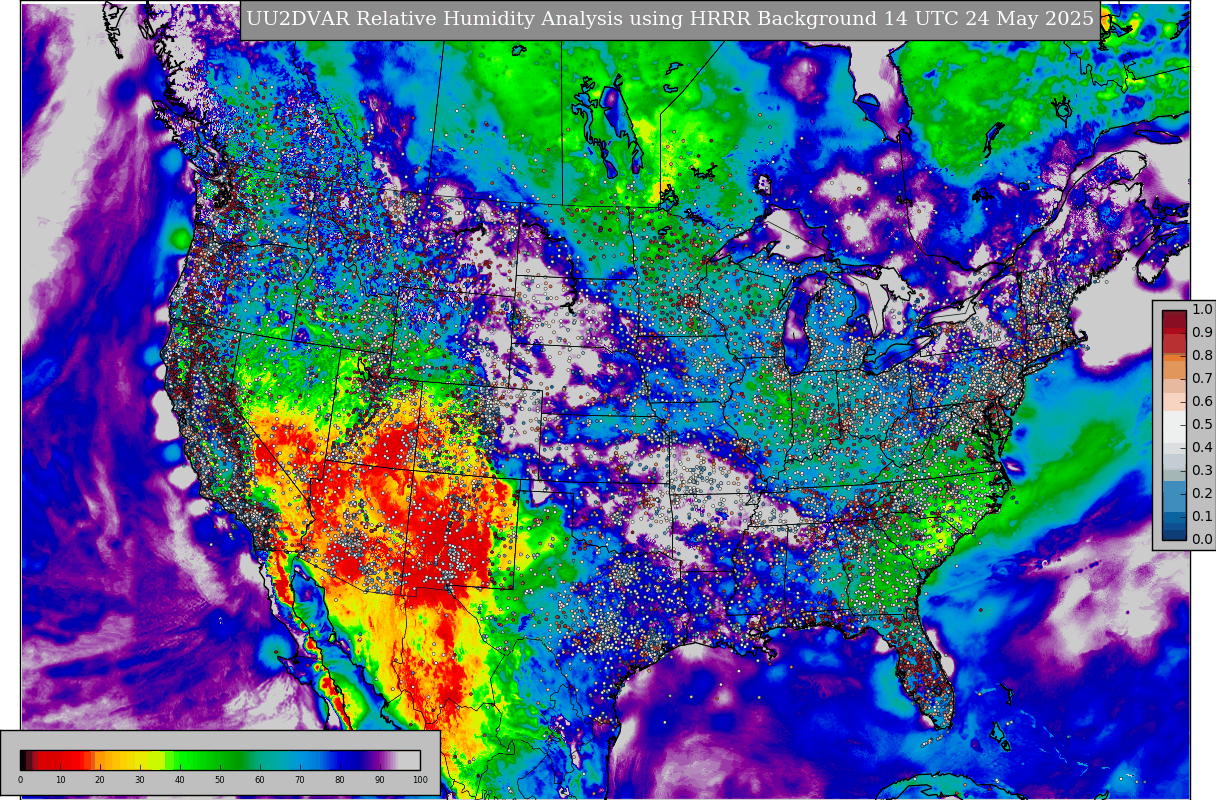
Task: Select the 0.2 label on the right legend
Action: (1202, 494)
